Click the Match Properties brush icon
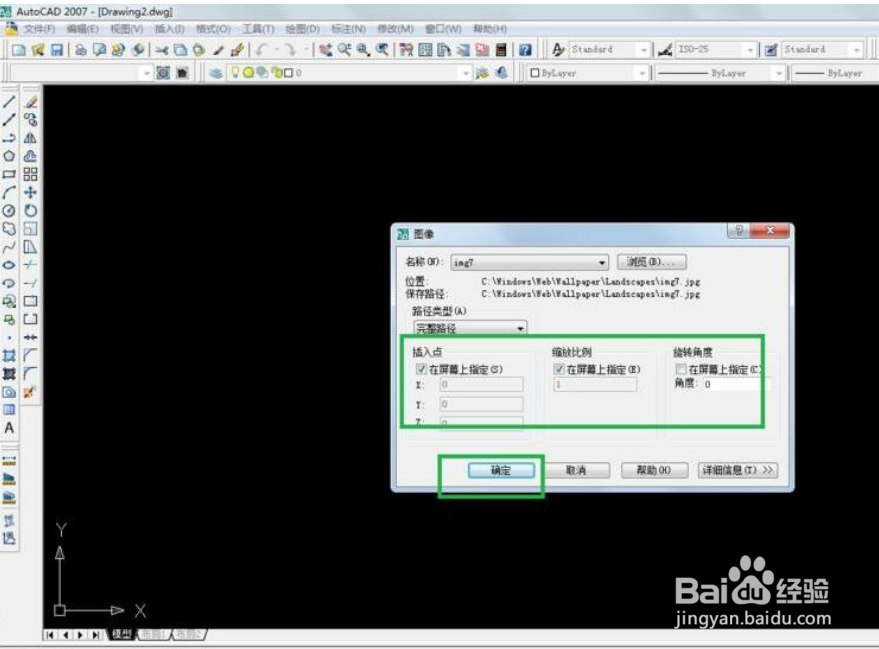Image resolution: width=879 pixels, height=649 pixels. (x=237, y=50)
